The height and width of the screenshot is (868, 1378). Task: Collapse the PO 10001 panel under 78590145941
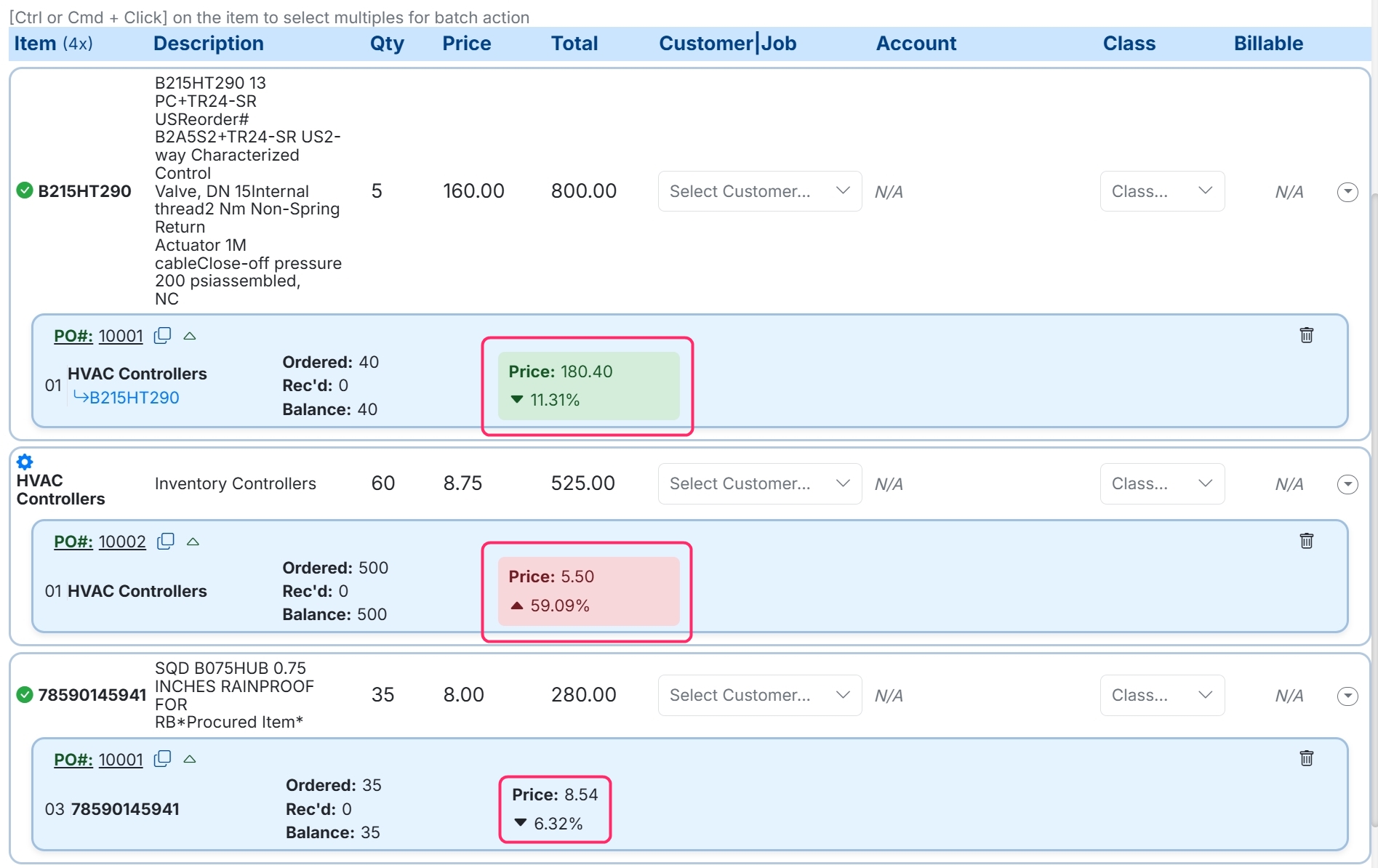[x=190, y=759]
